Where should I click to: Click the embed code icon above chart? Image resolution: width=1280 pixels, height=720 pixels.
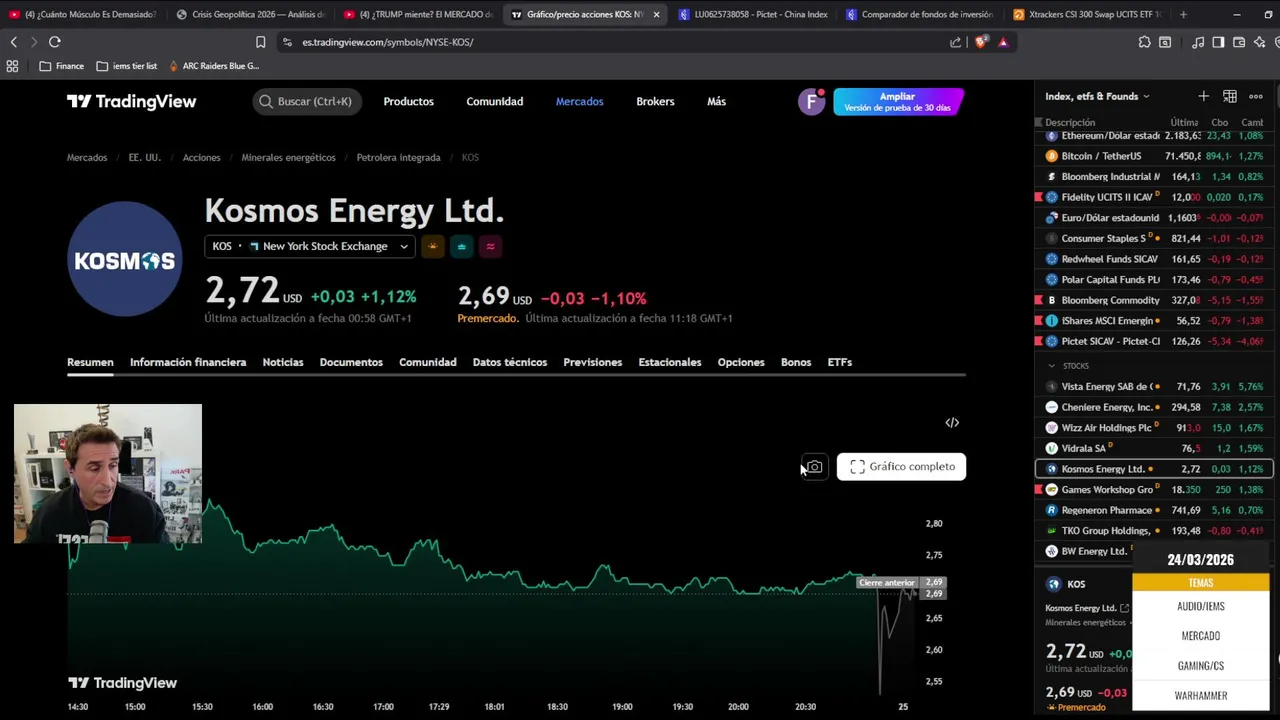952,423
